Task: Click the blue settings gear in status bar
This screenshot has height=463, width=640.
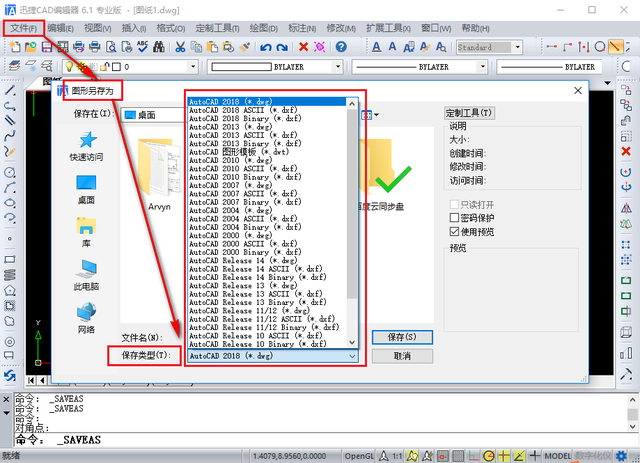Action: click(621, 456)
